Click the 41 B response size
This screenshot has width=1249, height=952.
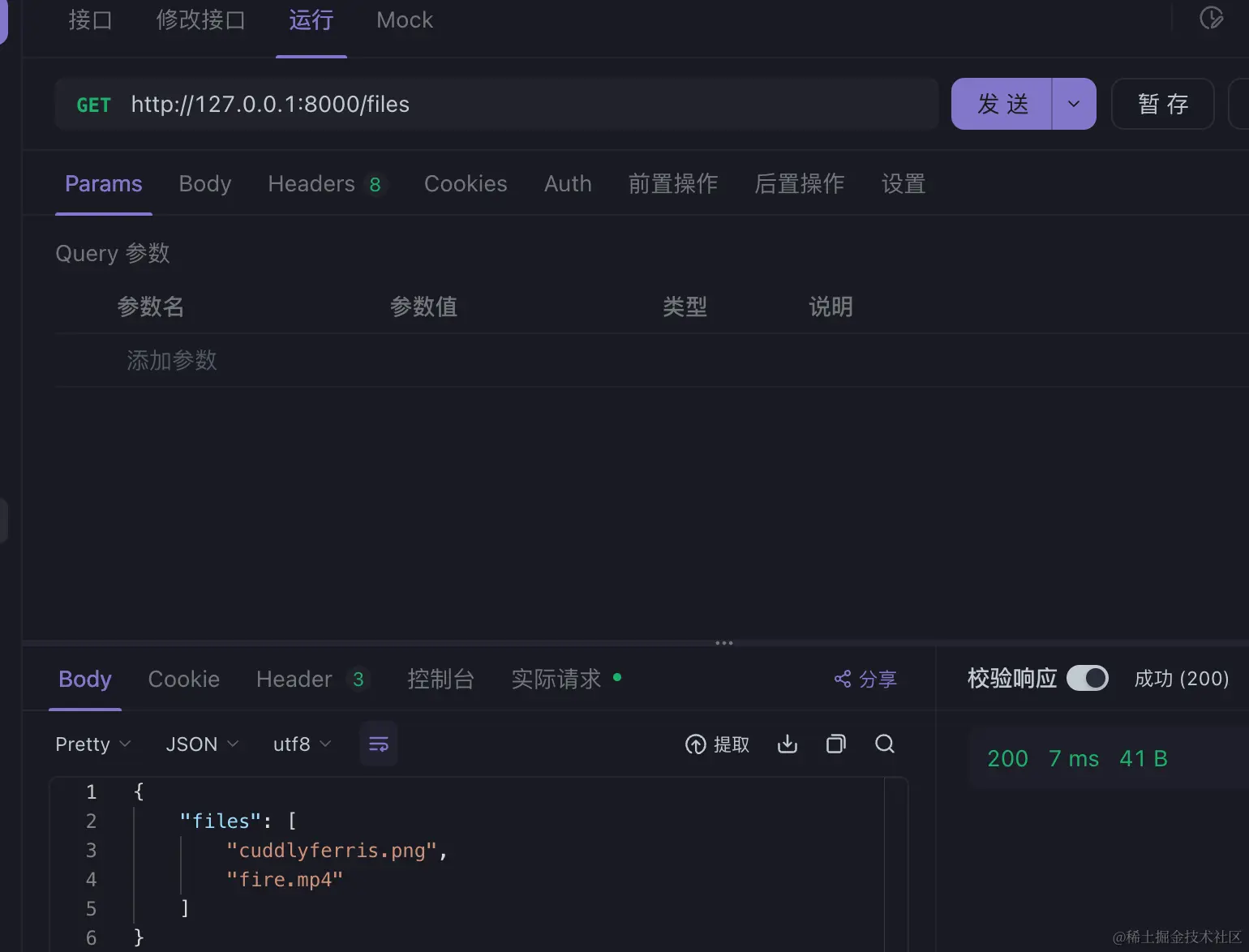coord(1144,758)
